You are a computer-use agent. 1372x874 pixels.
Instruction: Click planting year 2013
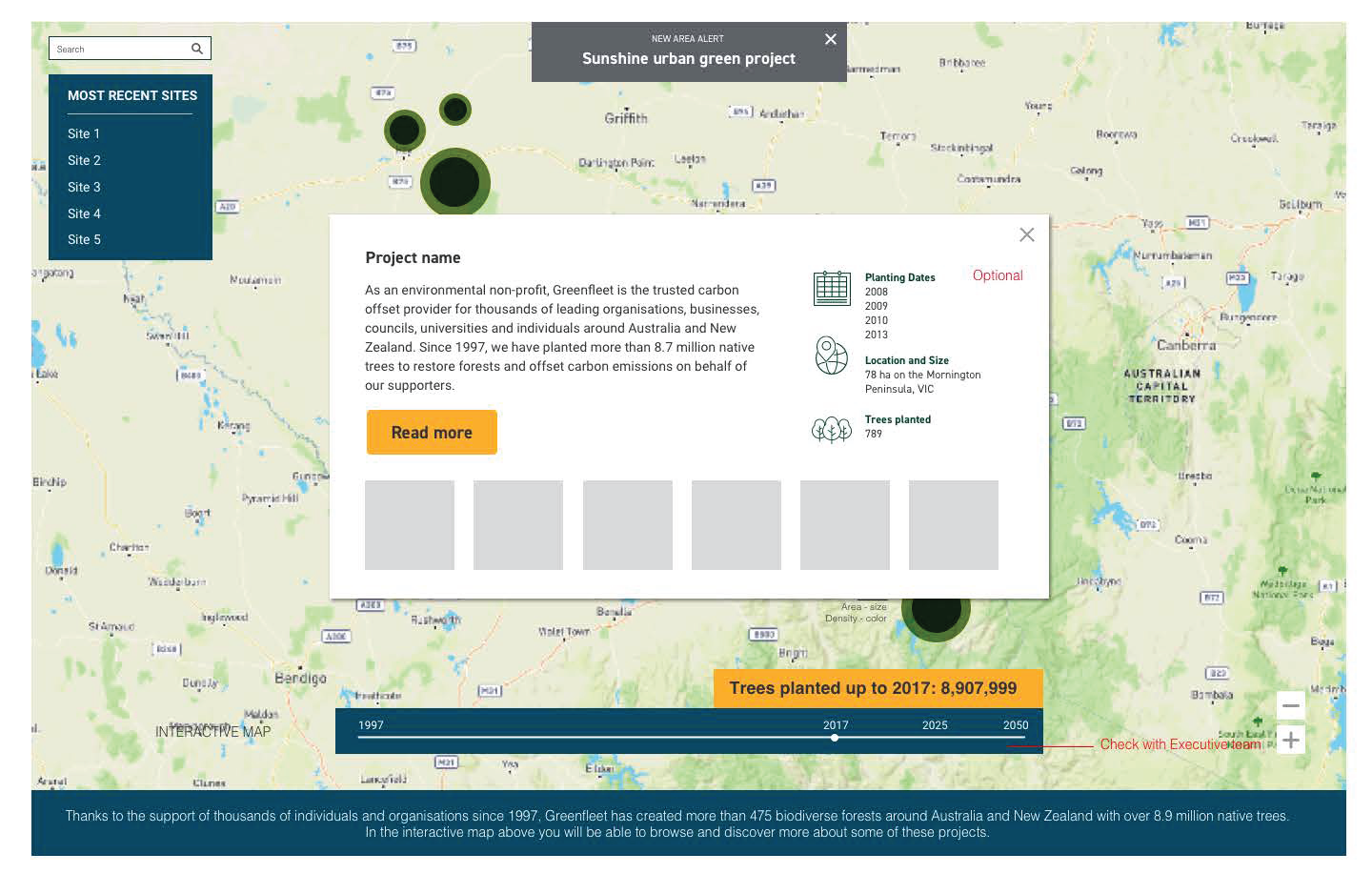point(877,335)
